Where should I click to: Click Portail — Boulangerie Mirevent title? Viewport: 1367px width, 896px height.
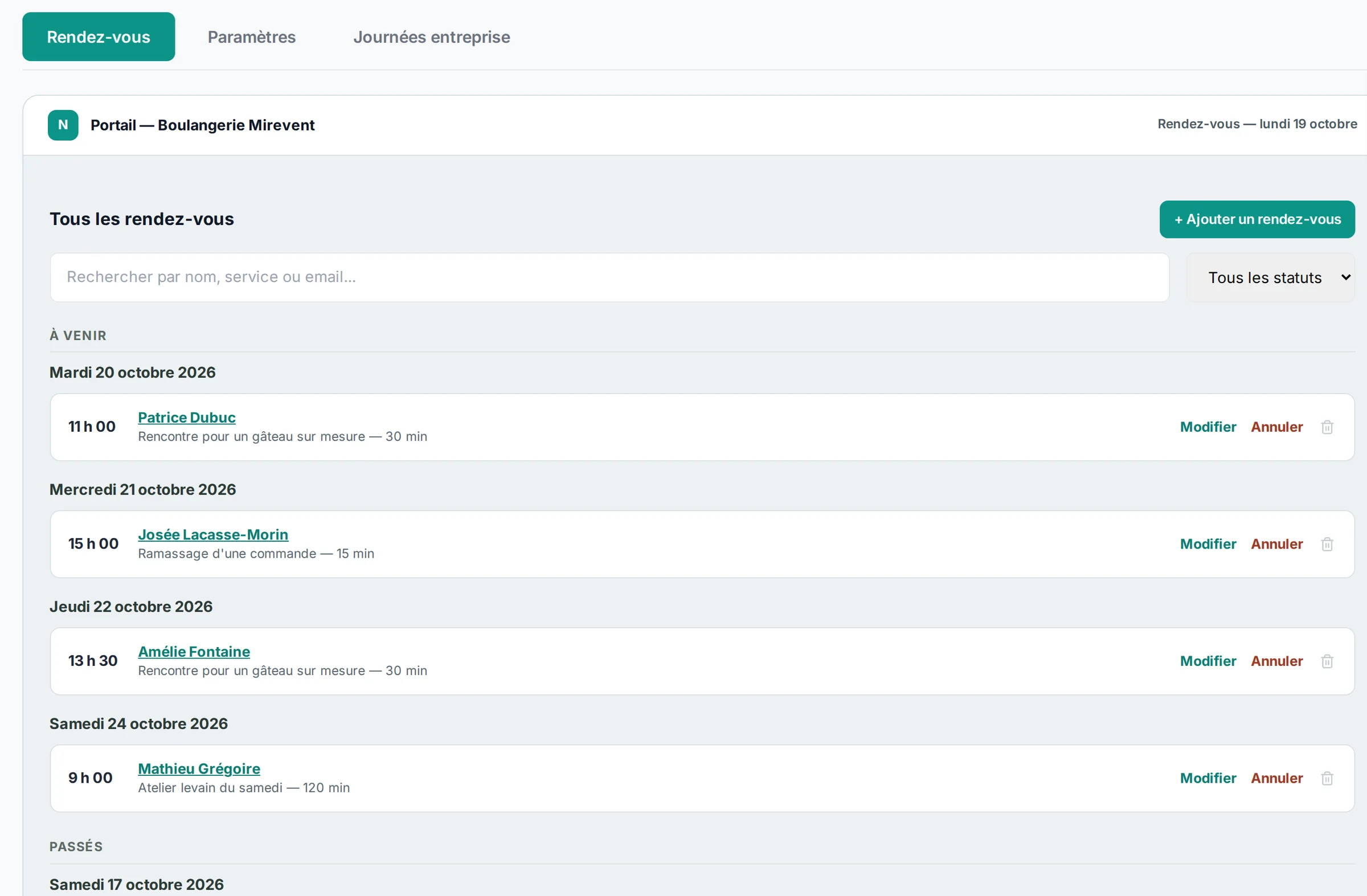pos(203,125)
